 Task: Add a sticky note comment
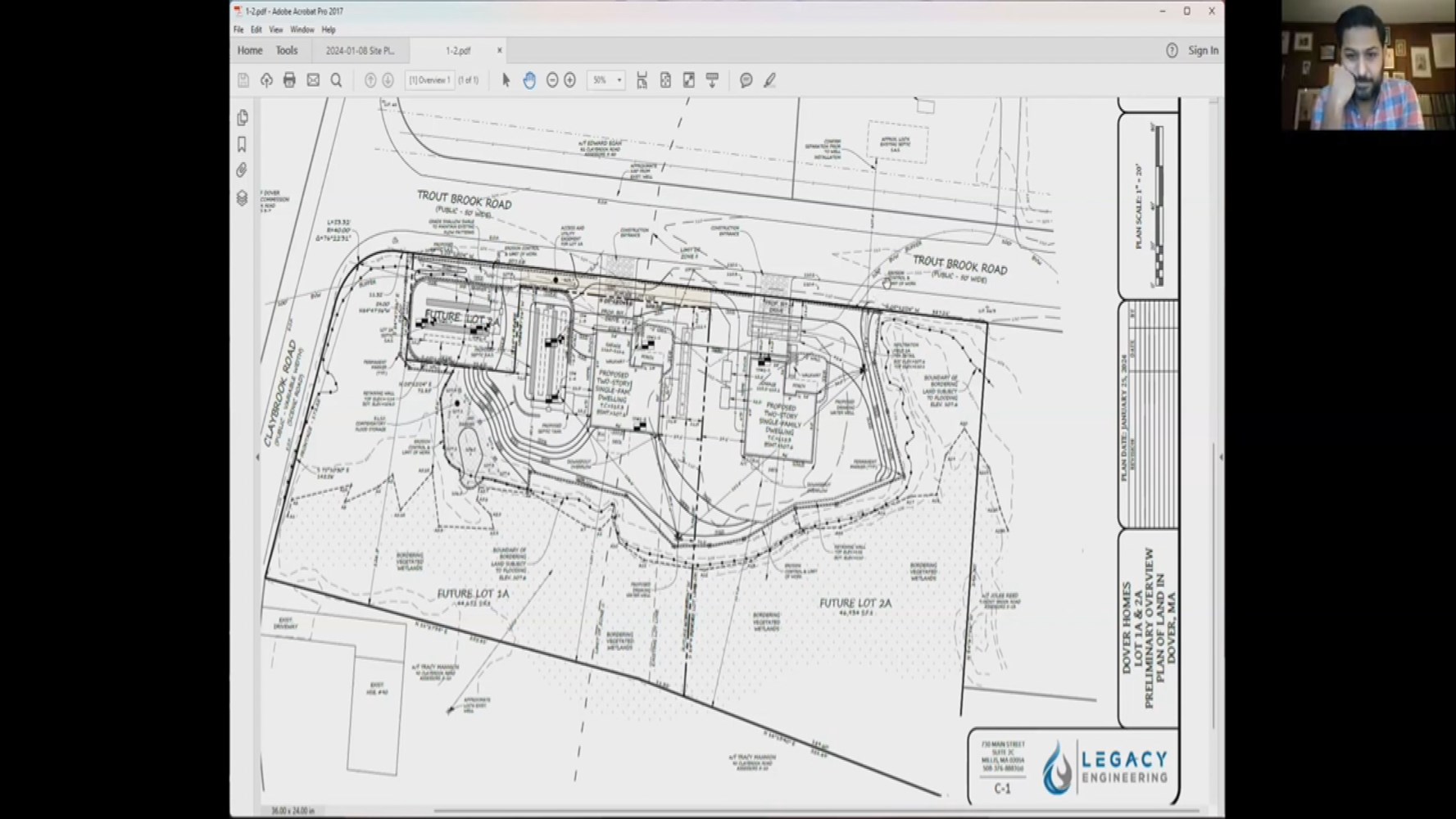click(x=746, y=80)
